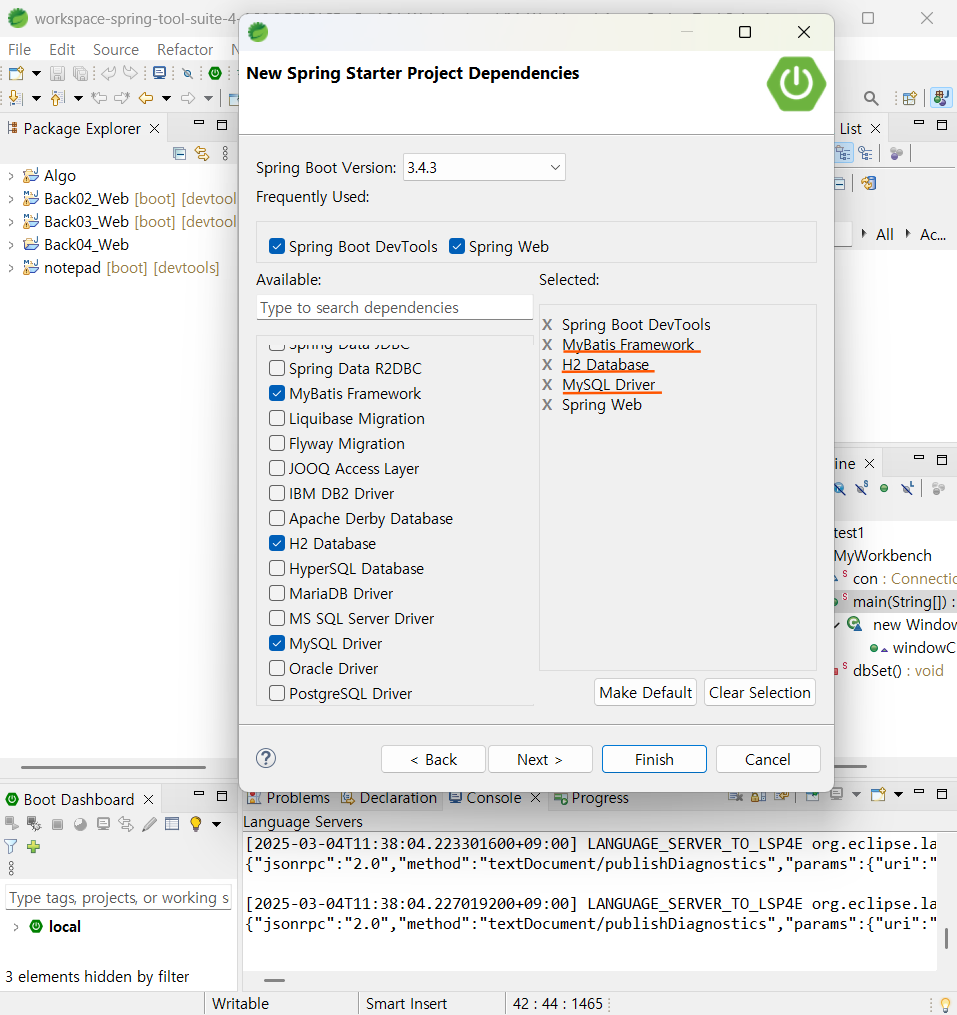Click Boot Dashboard pencil edit icon
The width and height of the screenshot is (957, 1015).
tap(149, 824)
